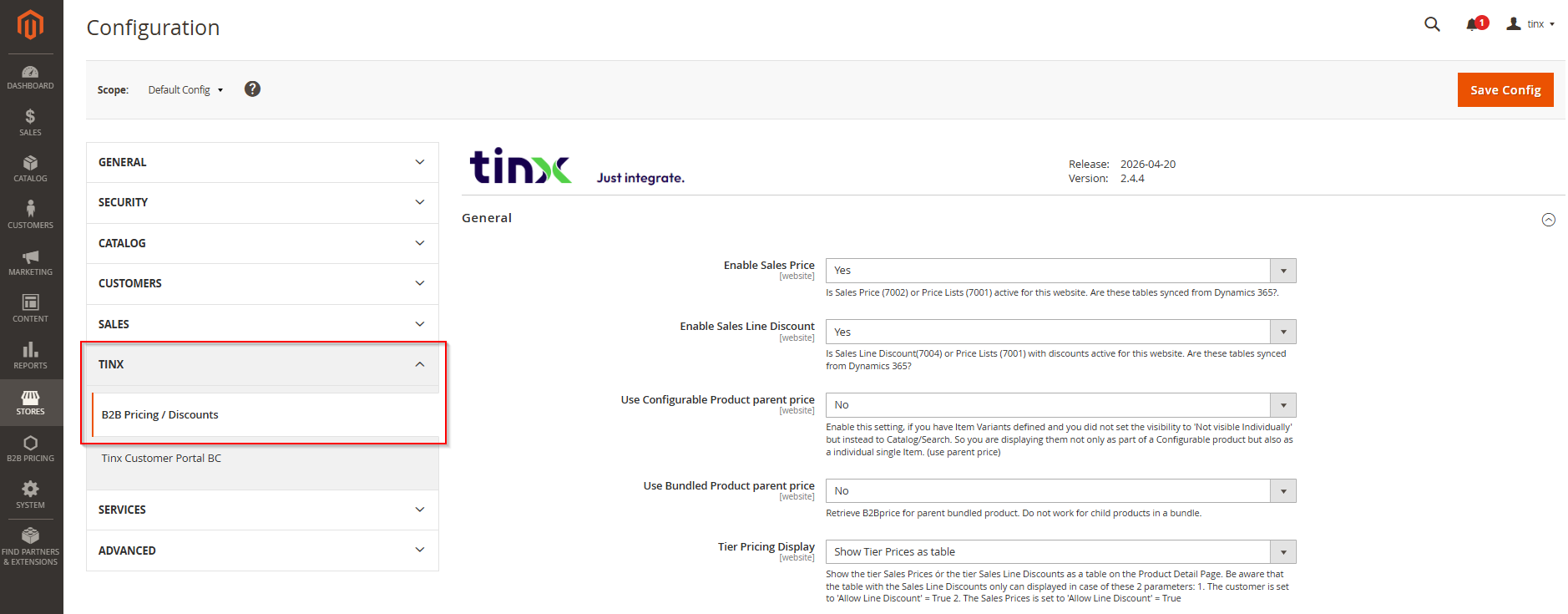
Task: Open the System sidebar menu
Action: (x=31, y=495)
